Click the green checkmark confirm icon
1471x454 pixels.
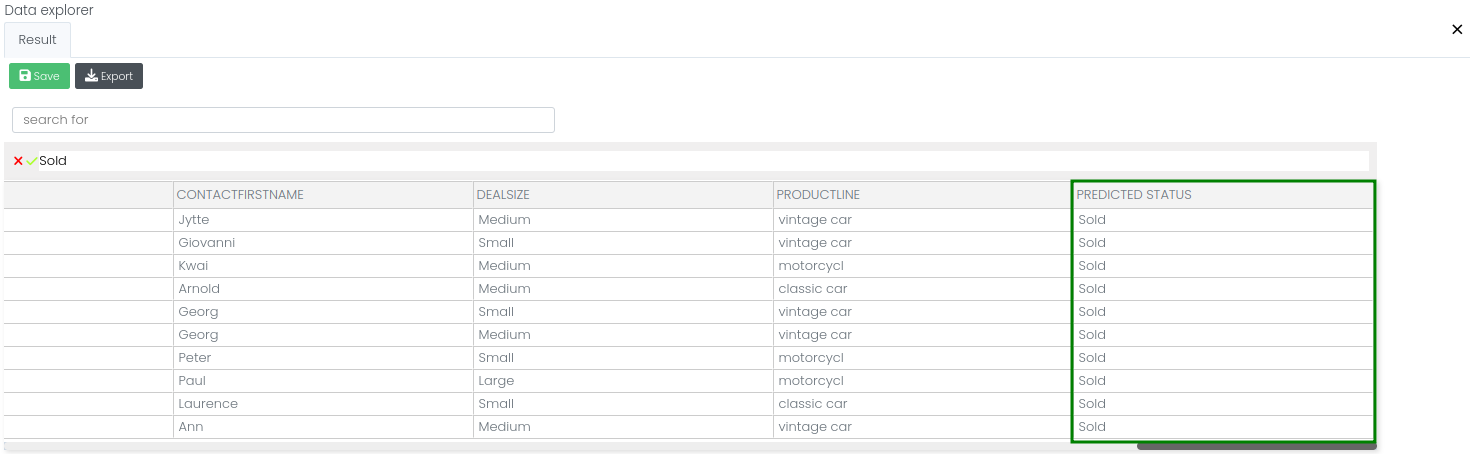click(x=32, y=161)
